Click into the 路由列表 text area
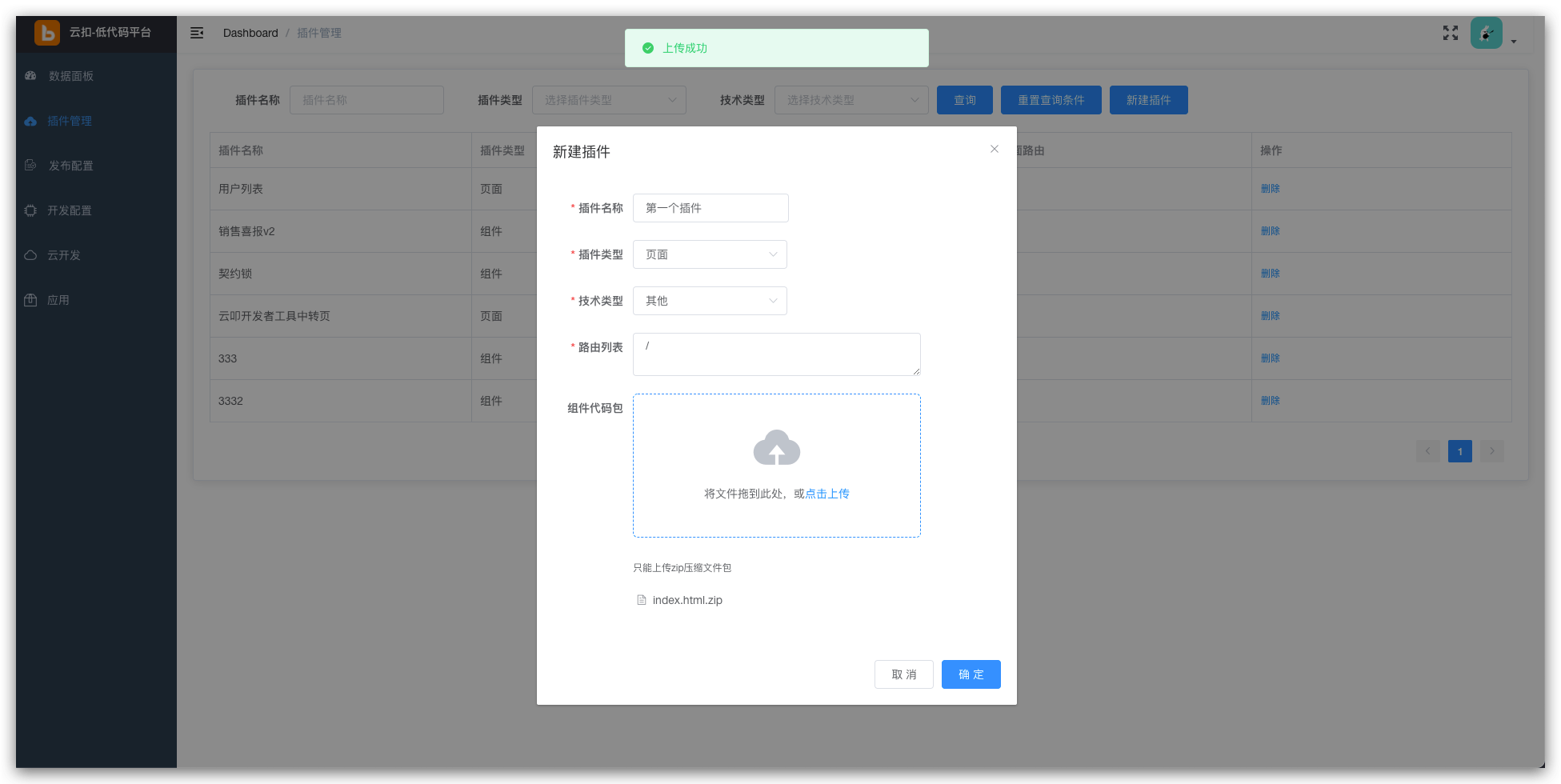The height and width of the screenshot is (784, 1561). (x=775, y=354)
